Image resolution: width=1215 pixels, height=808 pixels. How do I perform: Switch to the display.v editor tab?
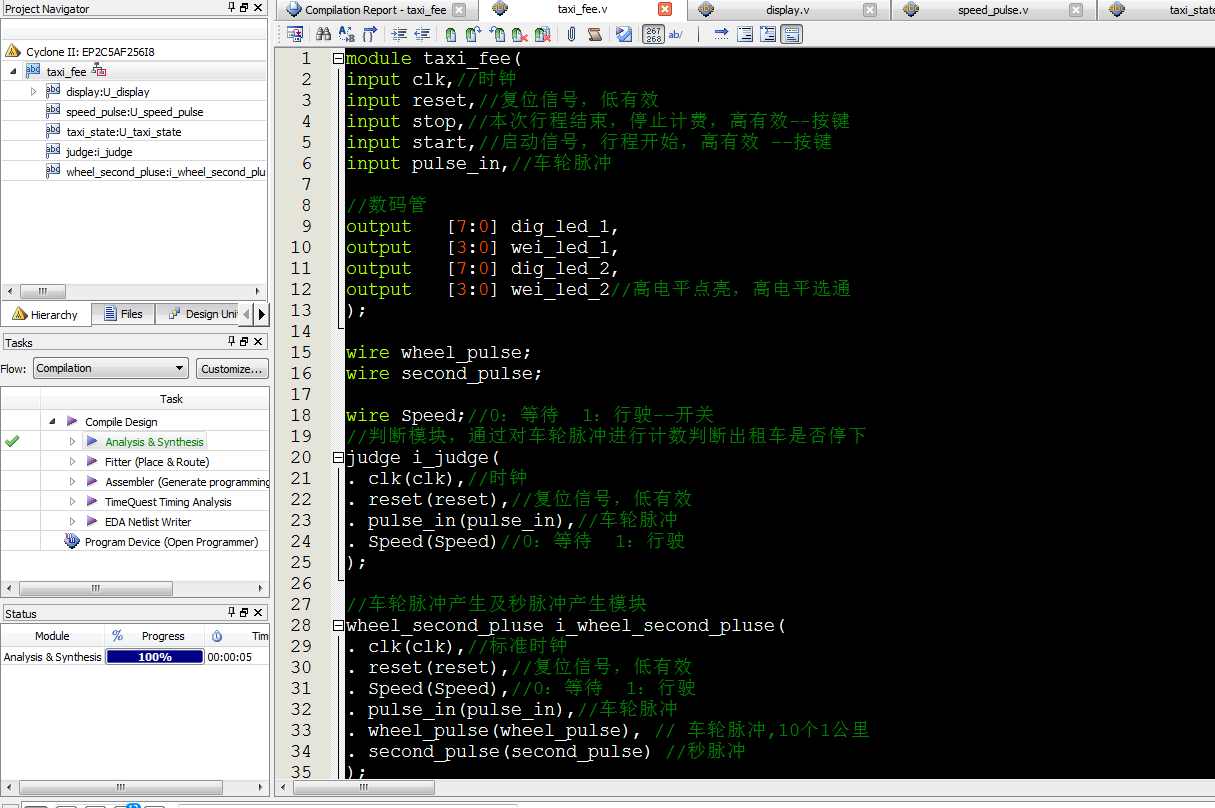(787, 10)
